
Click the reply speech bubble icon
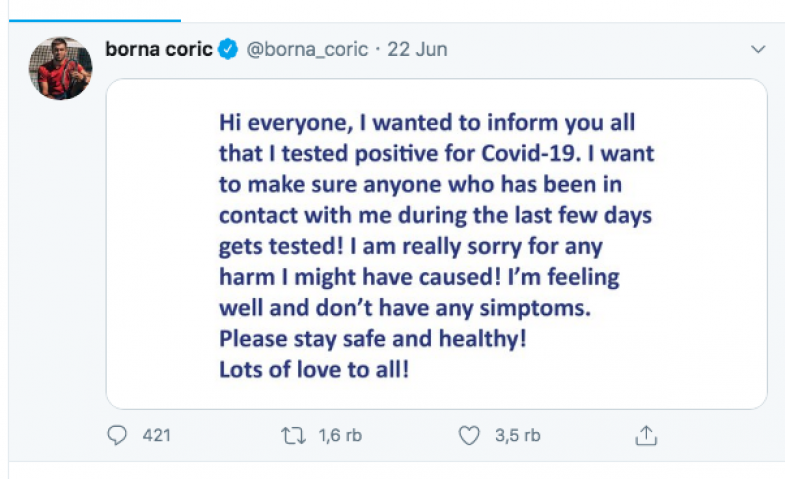tap(118, 435)
